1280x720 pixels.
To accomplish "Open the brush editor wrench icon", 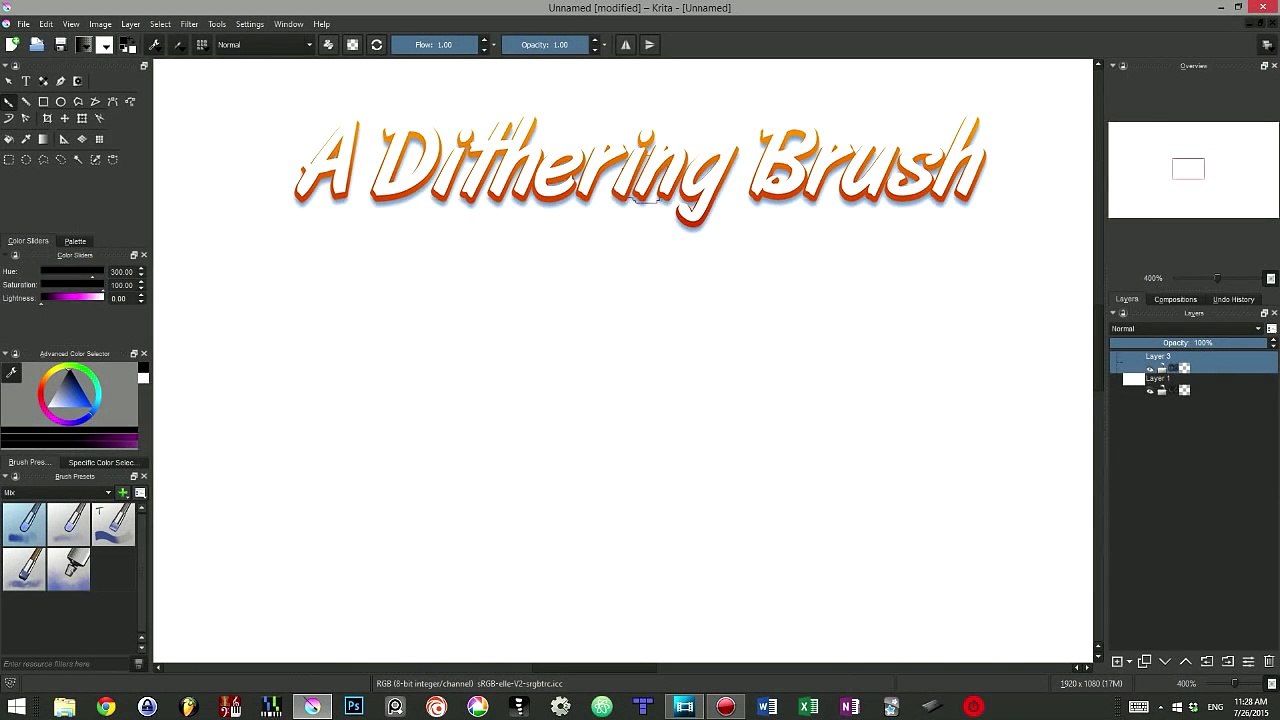I will tap(154, 44).
